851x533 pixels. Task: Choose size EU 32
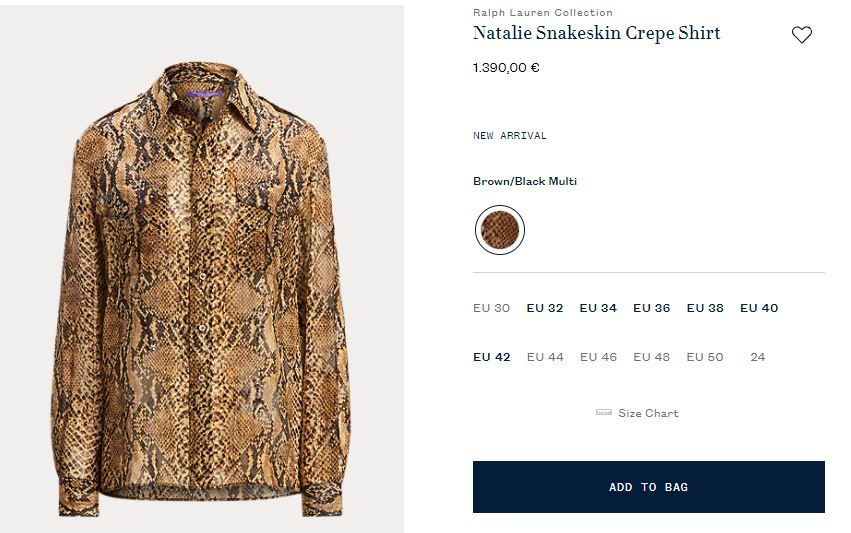(x=545, y=308)
